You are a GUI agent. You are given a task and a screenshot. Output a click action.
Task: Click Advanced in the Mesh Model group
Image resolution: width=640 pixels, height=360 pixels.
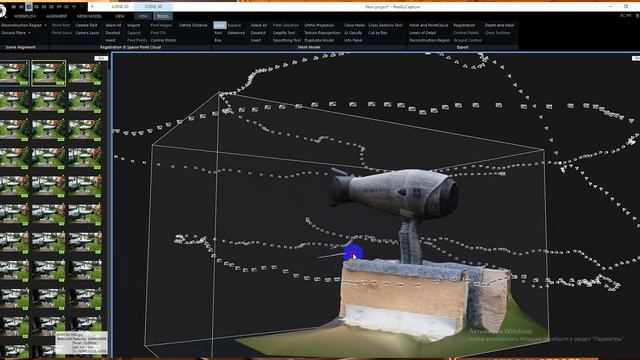236,33
